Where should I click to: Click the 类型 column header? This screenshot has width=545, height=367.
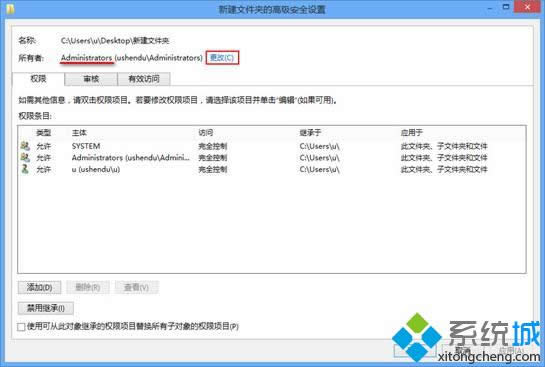tap(44, 133)
